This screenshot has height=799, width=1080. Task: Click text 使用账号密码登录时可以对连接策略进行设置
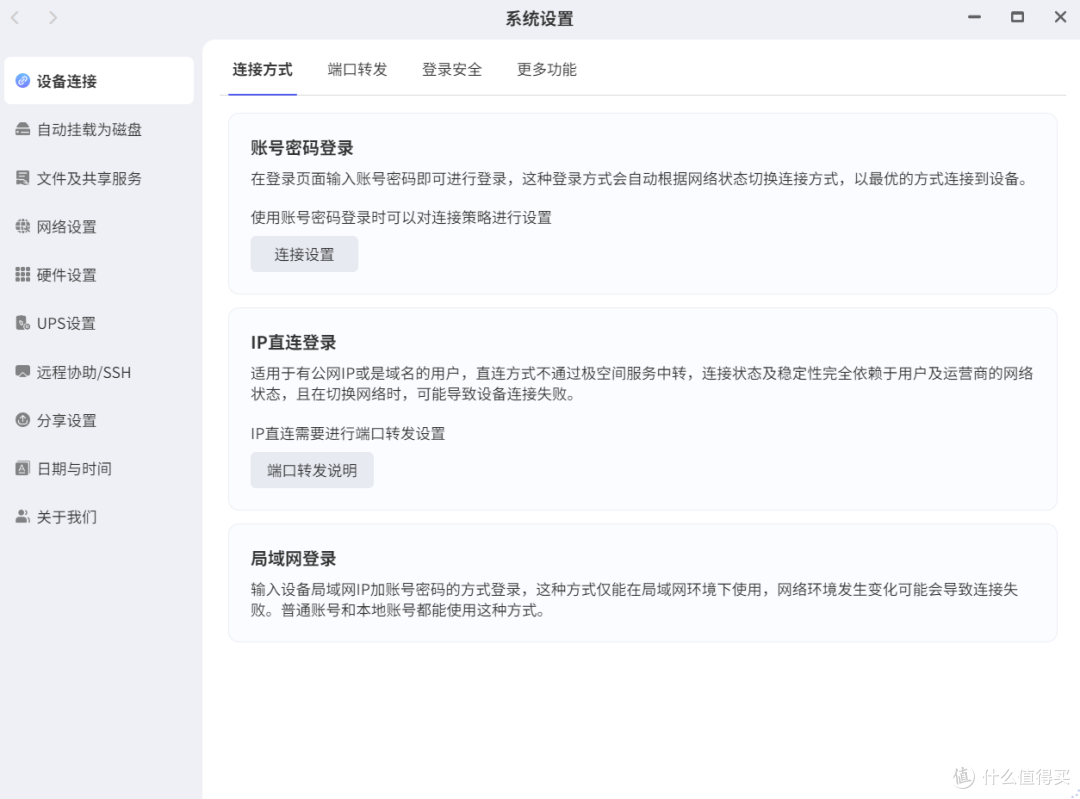(x=401, y=218)
